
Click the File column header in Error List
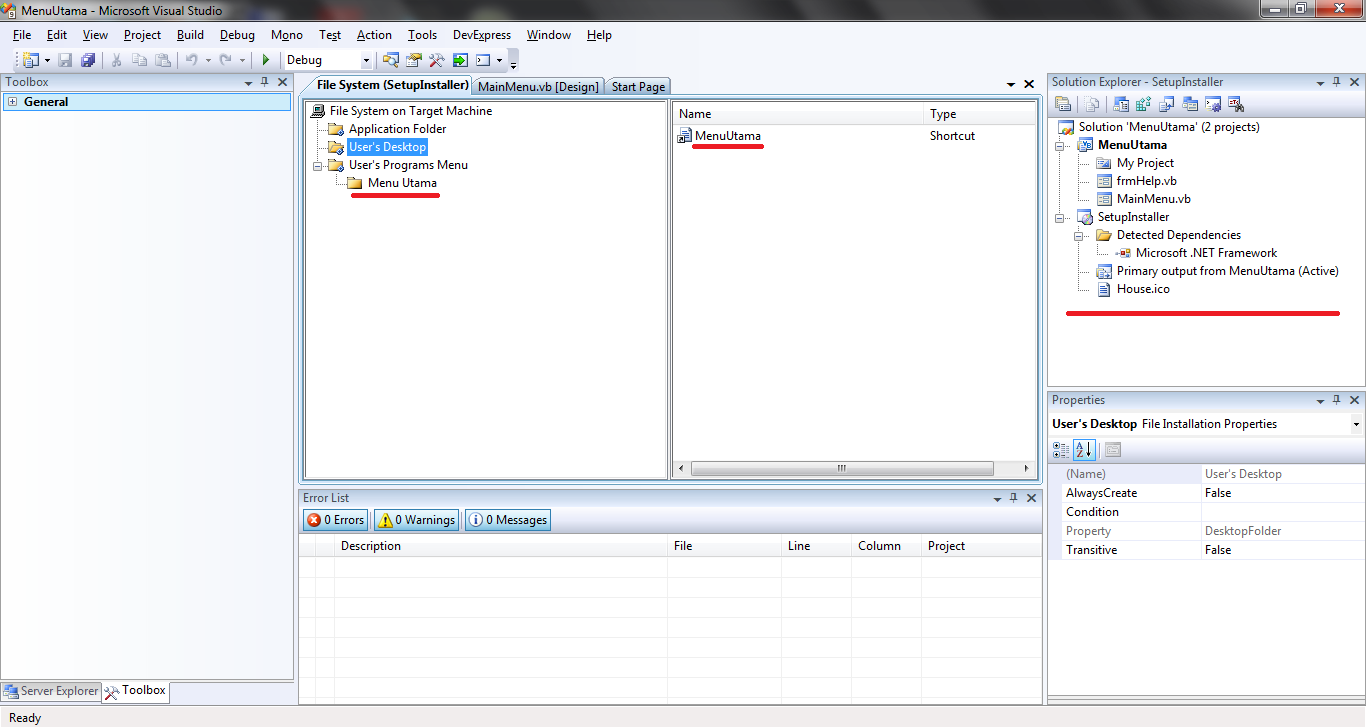[724, 546]
